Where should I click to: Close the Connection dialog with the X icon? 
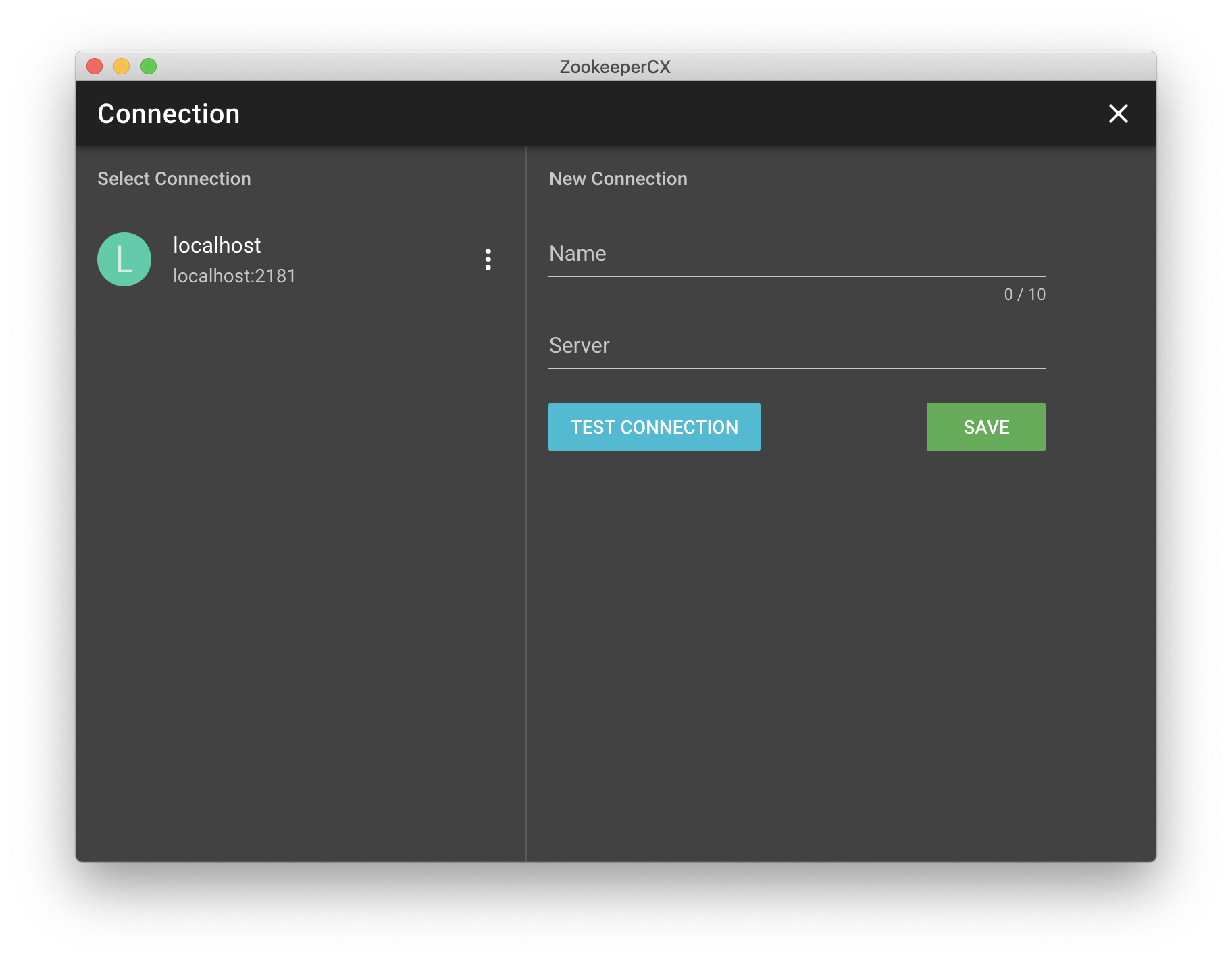1118,113
